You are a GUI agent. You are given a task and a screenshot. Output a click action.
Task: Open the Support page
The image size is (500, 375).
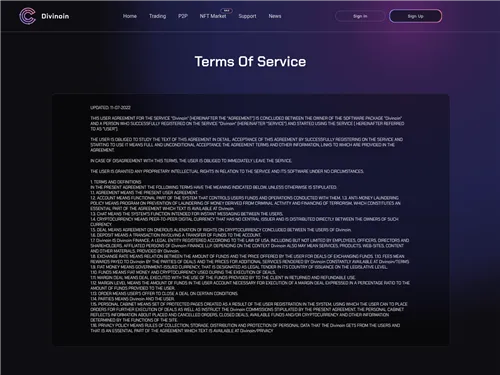pos(247,16)
